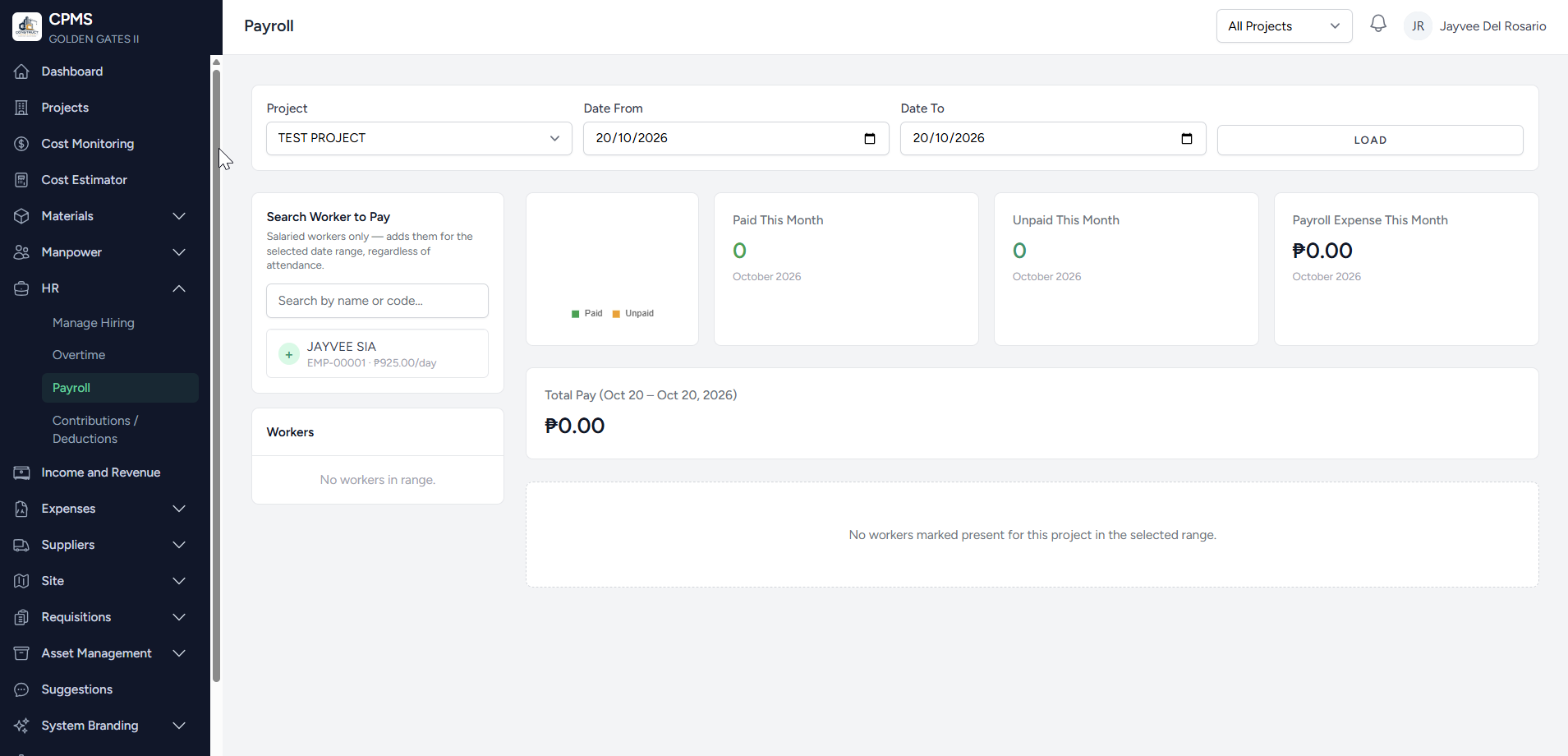The width and height of the screenshot is (1568, 756).
Task: Click the Paid This Month count
Action: [739, 251]
